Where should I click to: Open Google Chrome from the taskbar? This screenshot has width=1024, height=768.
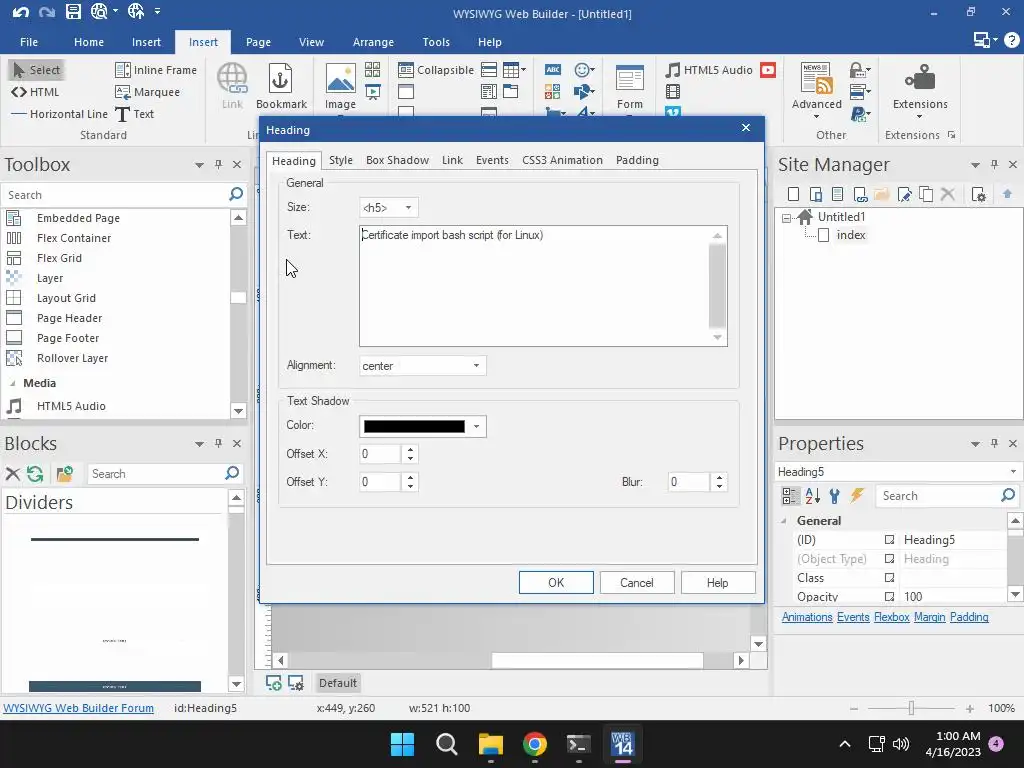point(535,744)
